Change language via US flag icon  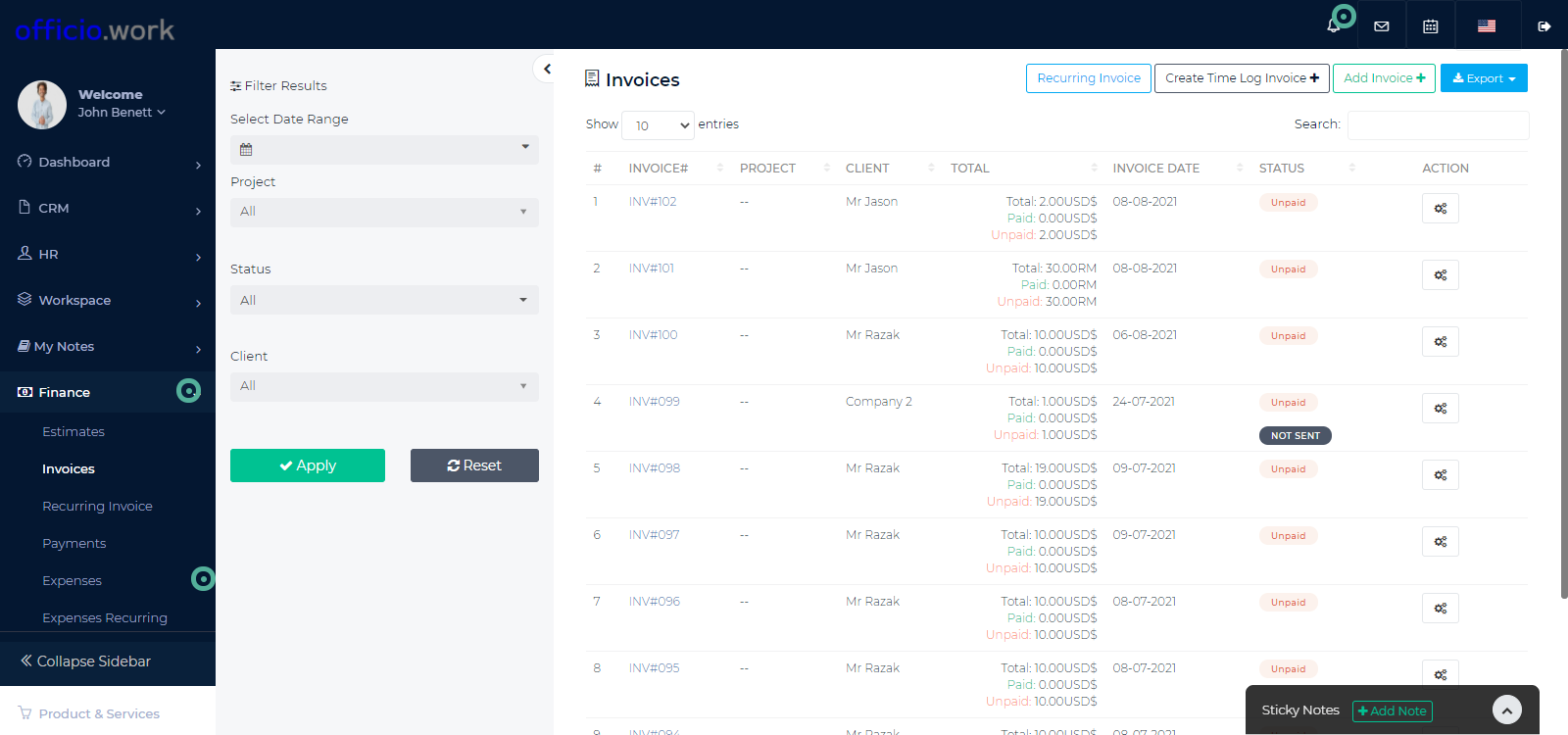click(x=1487, y=26)
